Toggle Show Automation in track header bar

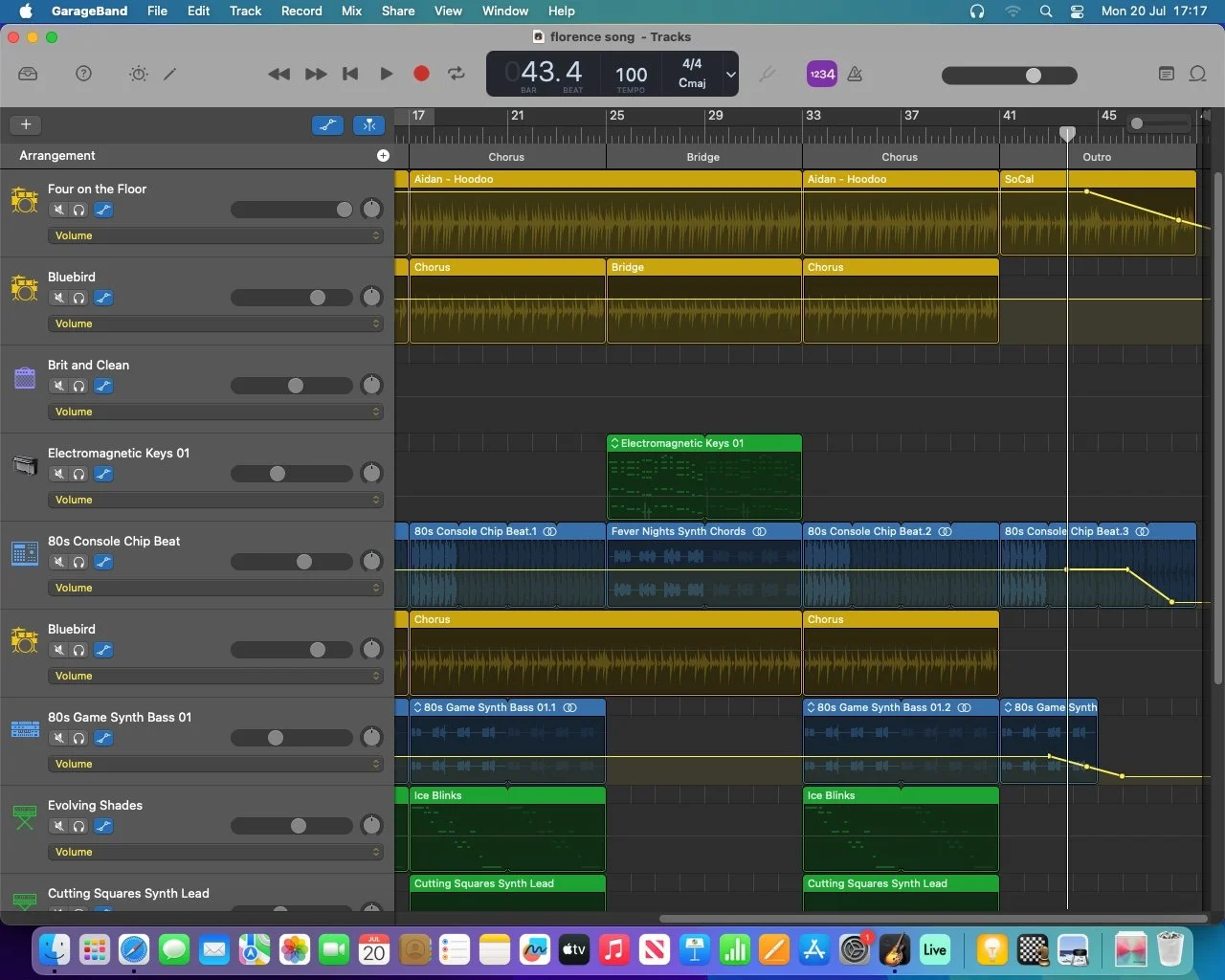pos(328,124)
